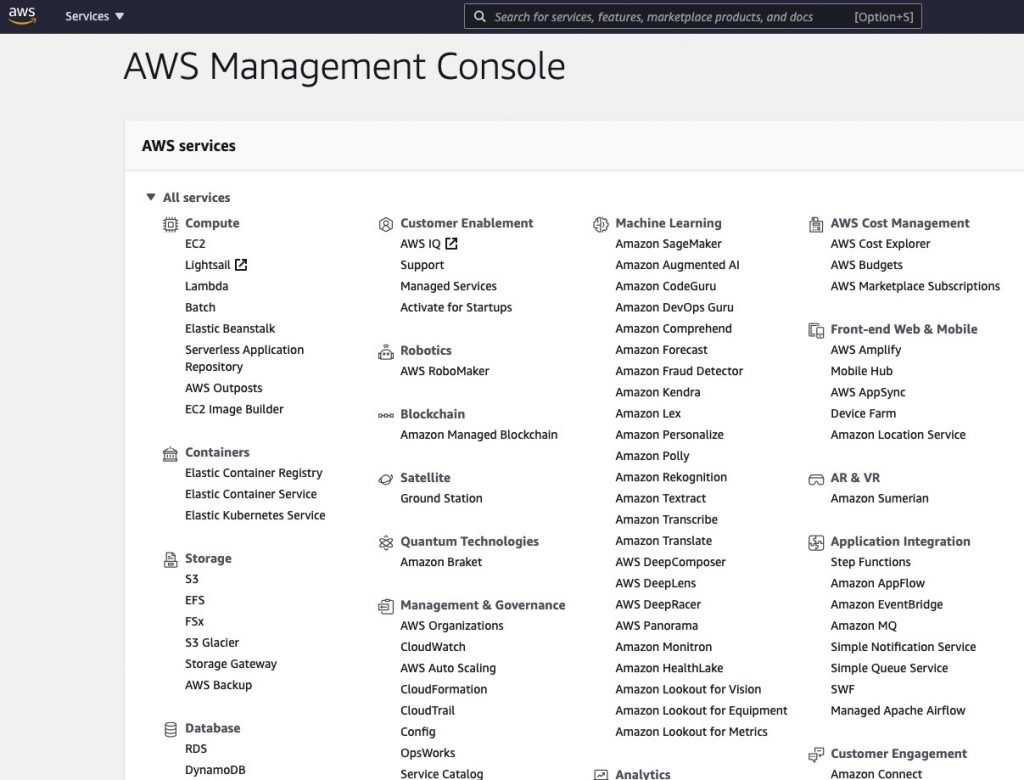
Task: Click the Containers category icon
Action: 170,453
